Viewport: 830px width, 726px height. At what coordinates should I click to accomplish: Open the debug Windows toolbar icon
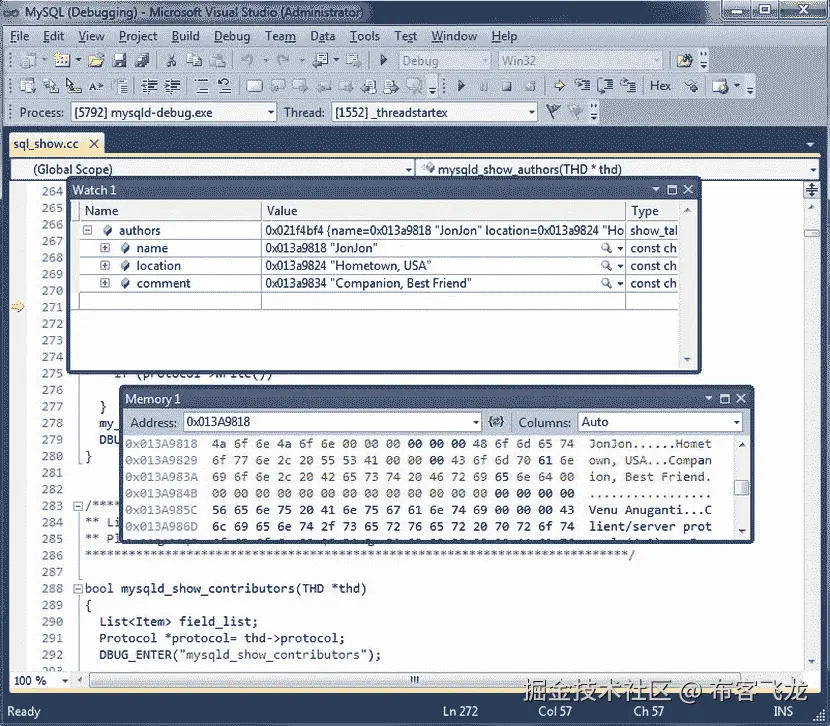720,86
